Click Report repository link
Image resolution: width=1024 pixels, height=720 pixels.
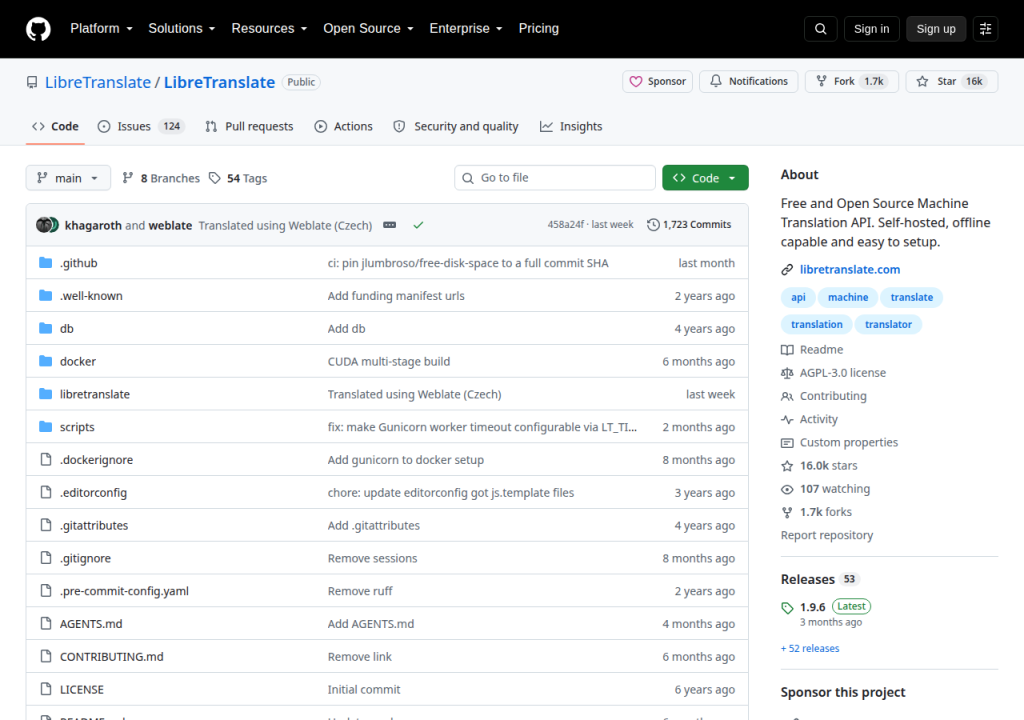(x=827, y=535)
